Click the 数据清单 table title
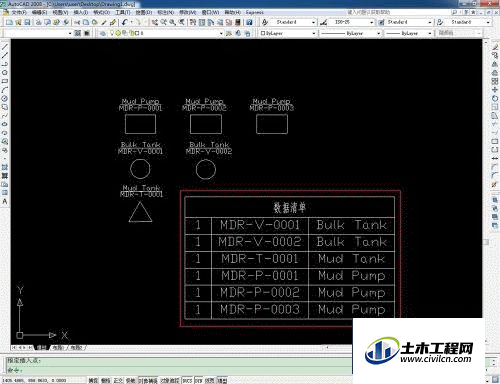This screenshot has width=500, height=384. [290, 207]
